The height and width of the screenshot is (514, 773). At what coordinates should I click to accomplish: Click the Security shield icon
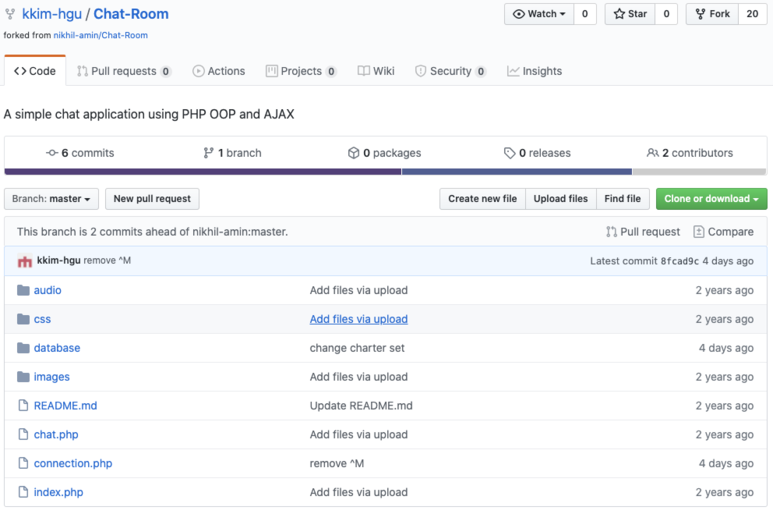point(421,71)
